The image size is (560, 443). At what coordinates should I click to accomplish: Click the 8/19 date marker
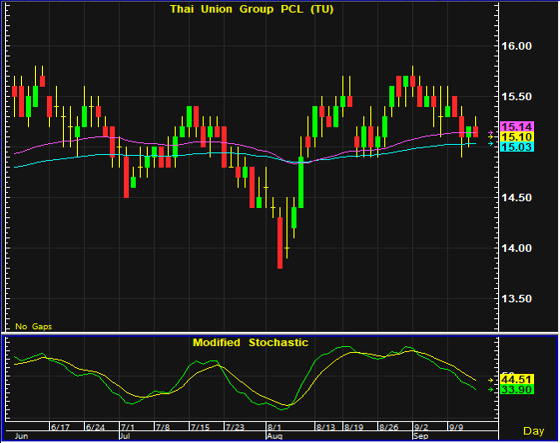click(354, 427)
